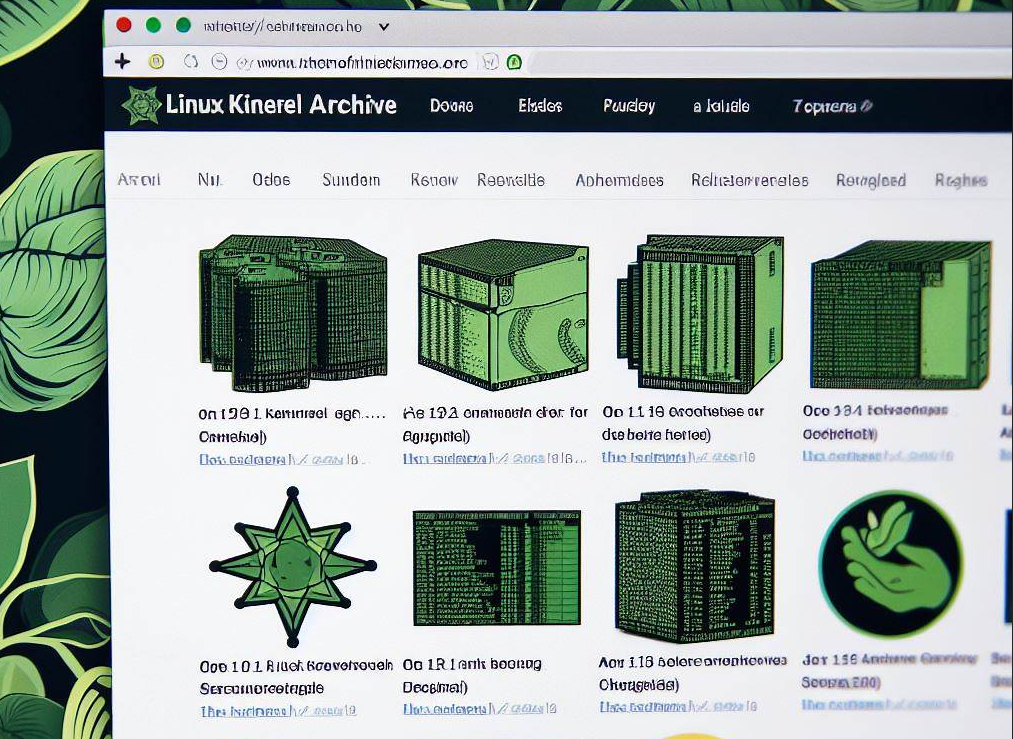Viewport: 1013px width, 739px height.
Task: Switch to the "Rughes" tab
Action: (x=961, y=180)
